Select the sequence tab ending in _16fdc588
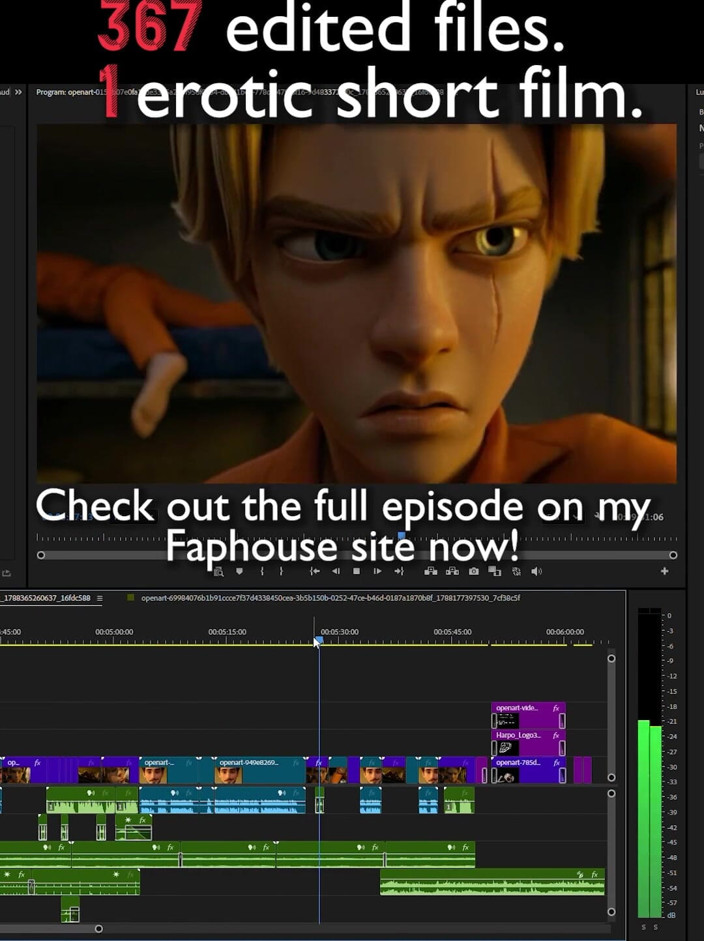The height and width of the screenshot is (941, 704). pyautogui.click(x=46, y=598)
